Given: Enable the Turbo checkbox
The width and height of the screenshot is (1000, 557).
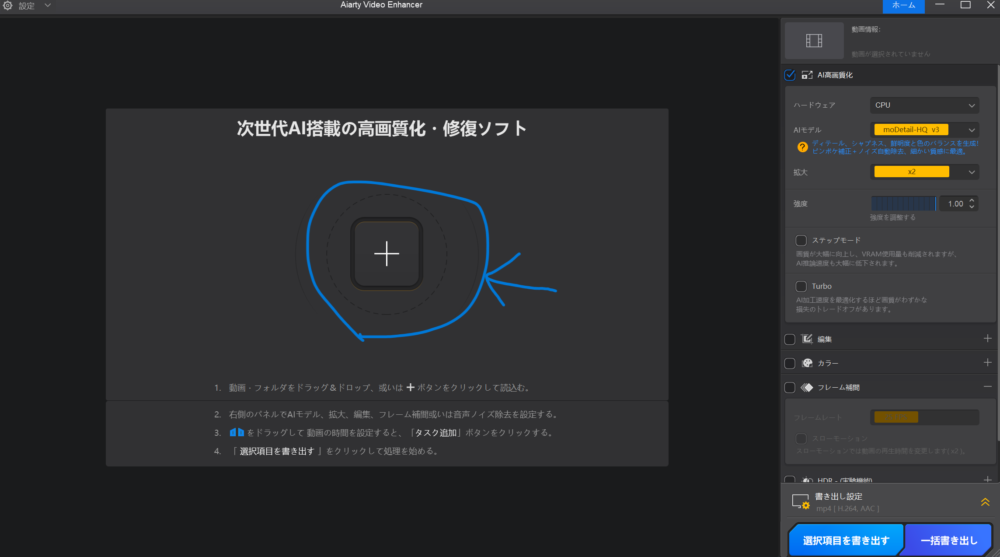Looking at the screenshot, I should point(801,286).
